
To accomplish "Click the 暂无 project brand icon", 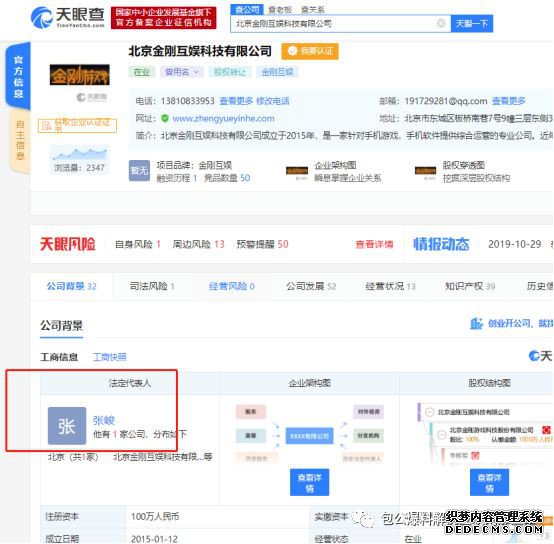I will pos(139,171).
